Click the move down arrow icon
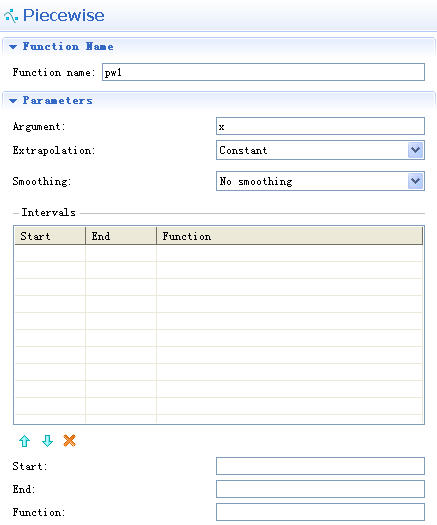The width and height of the screenshot is (437, 525). click(48, 441)
